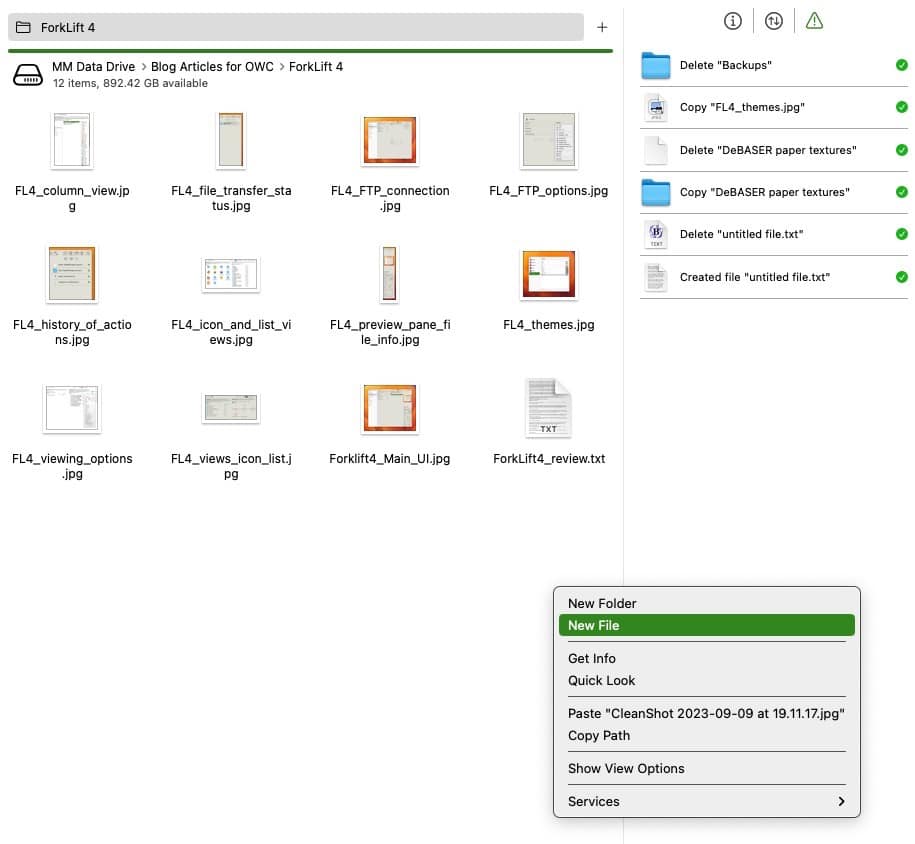Select the ForkLift4_review.txt file
The image size is (915, 844).
[x=548, y=408]
